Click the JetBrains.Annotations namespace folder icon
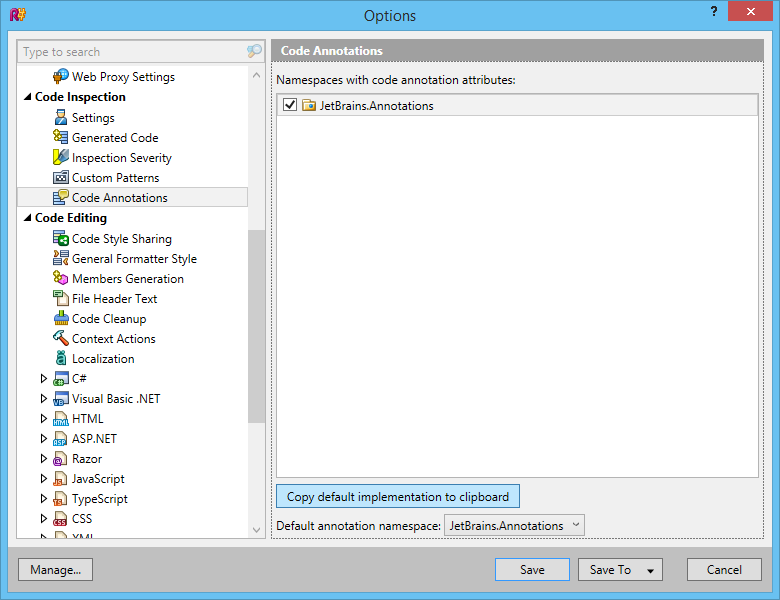This screenshot has width=780, height=600. (x=309, y=105)
